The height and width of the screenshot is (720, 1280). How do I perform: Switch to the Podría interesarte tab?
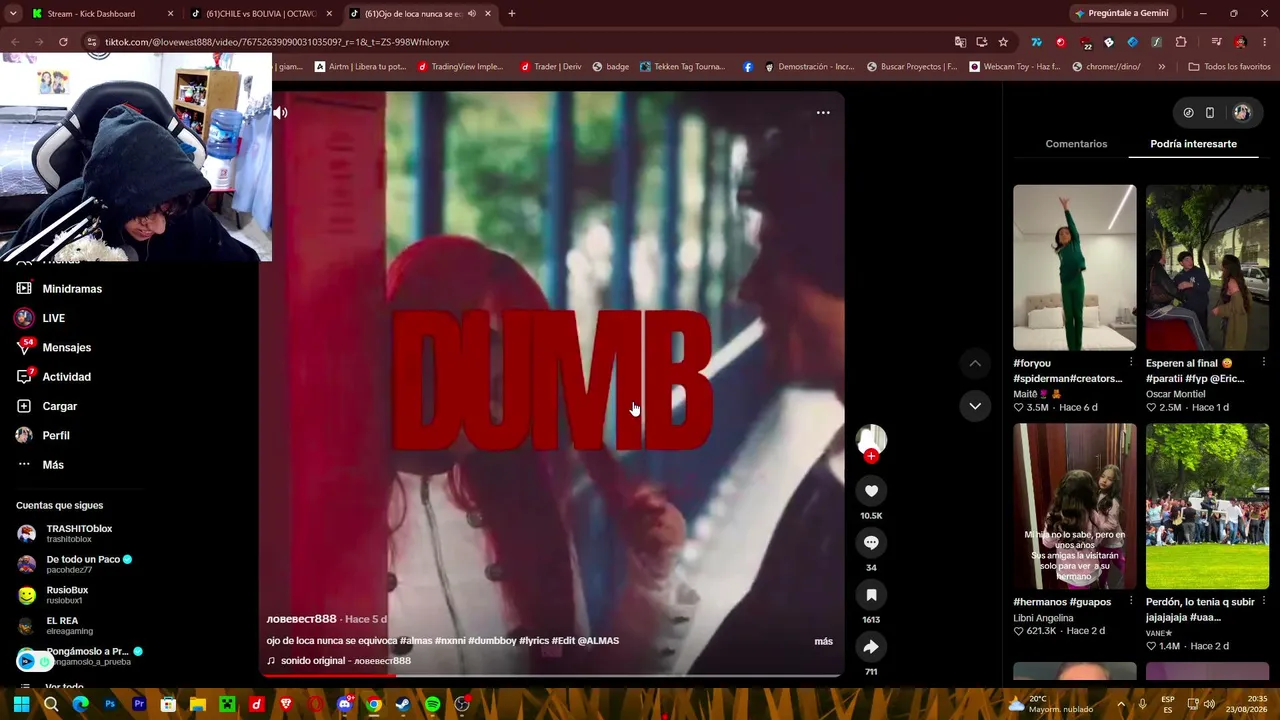(x=1193, y=144)
